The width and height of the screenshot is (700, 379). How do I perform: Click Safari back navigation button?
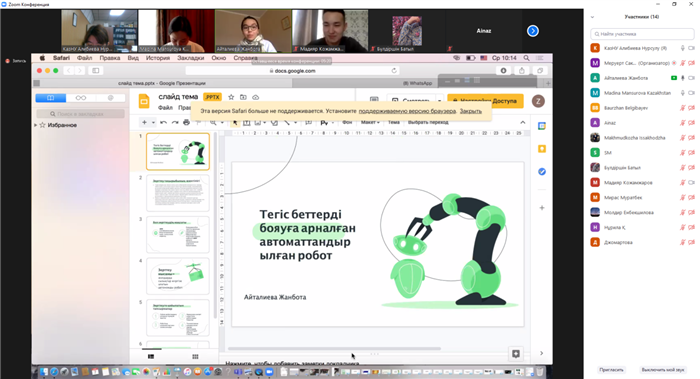69,71
